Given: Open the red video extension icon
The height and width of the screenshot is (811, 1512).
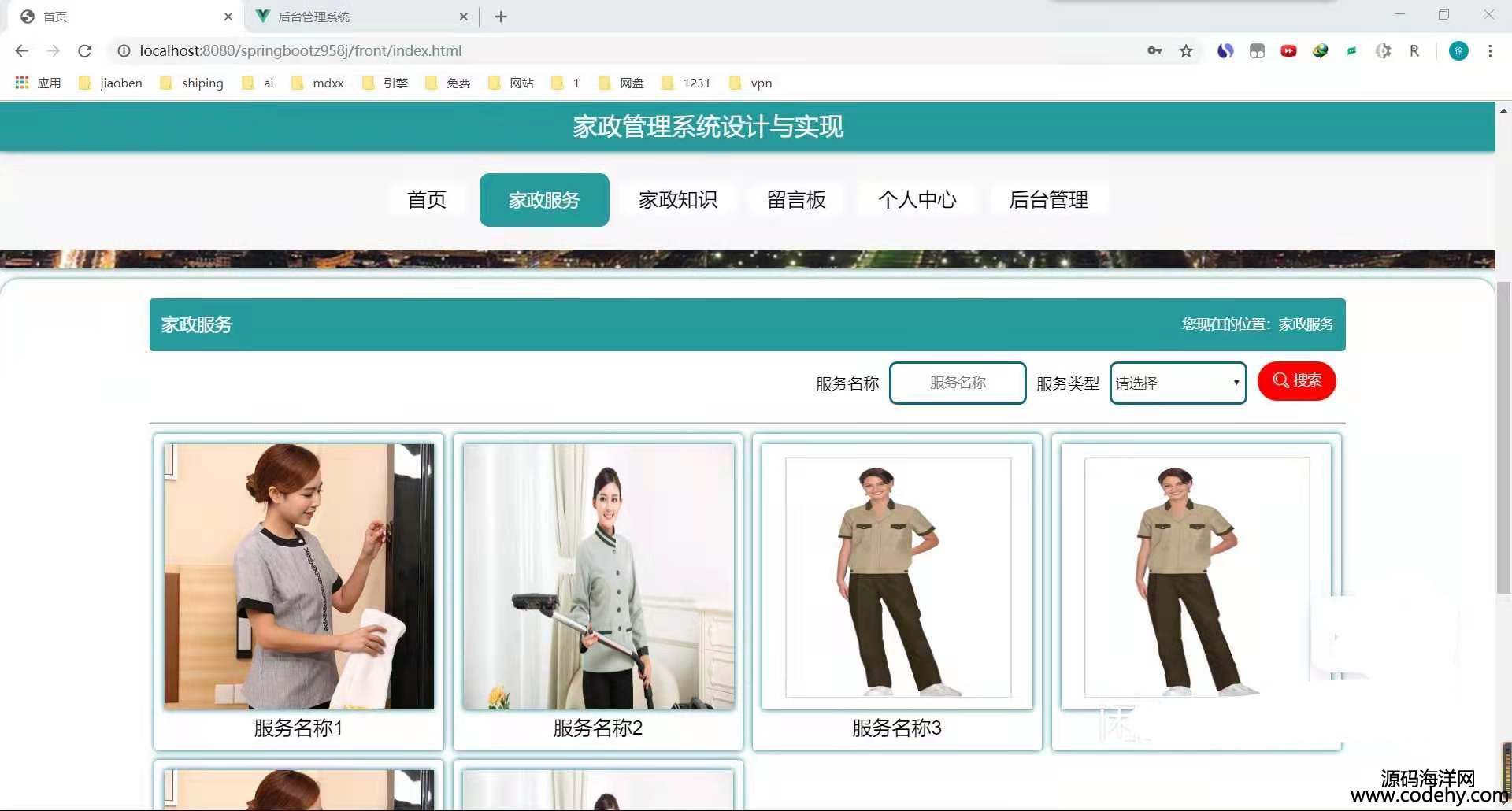Looking at the screenshot, I should click(x=1288, y=51).
